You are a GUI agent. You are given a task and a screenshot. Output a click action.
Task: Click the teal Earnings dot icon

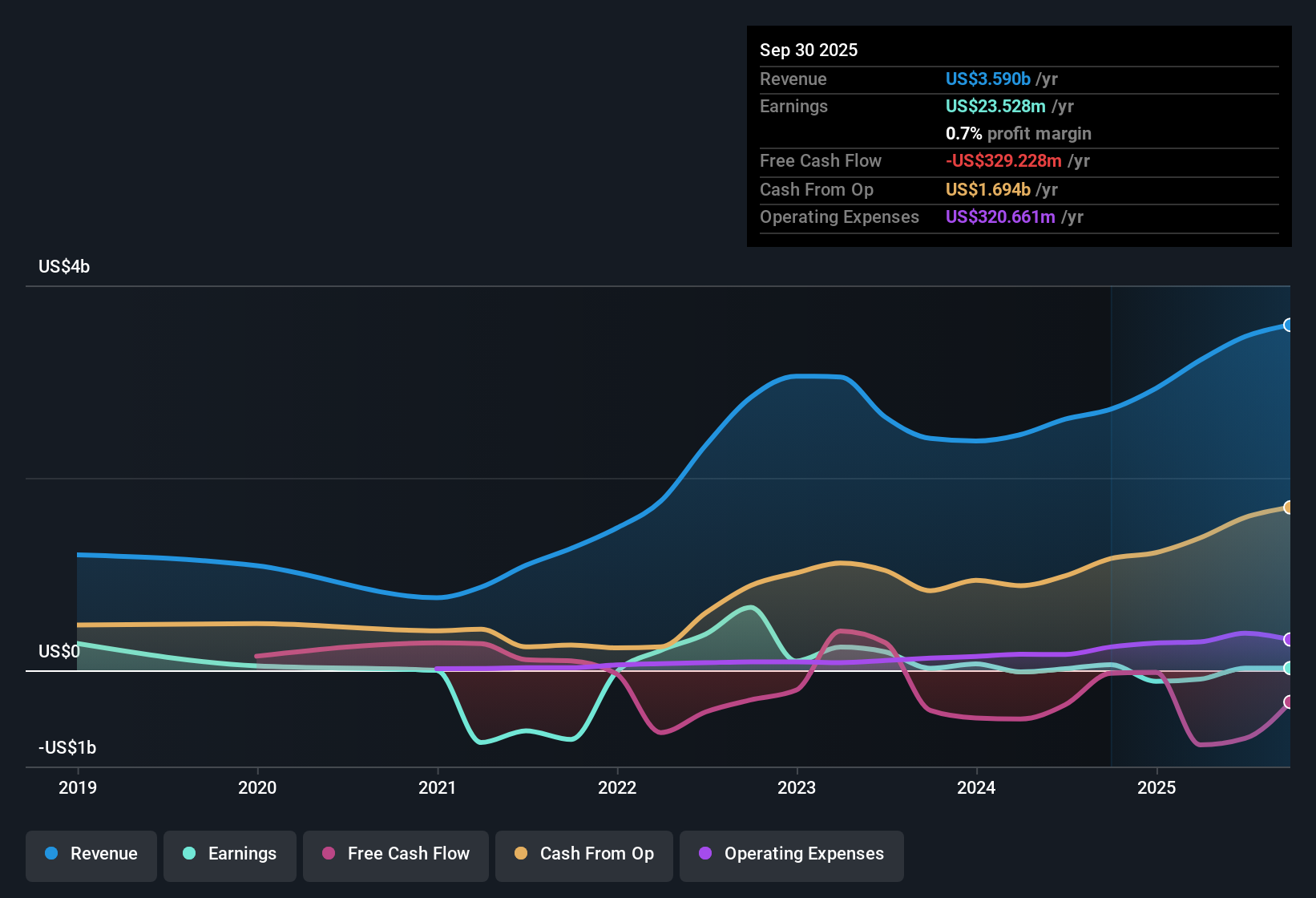pos(188,854)
